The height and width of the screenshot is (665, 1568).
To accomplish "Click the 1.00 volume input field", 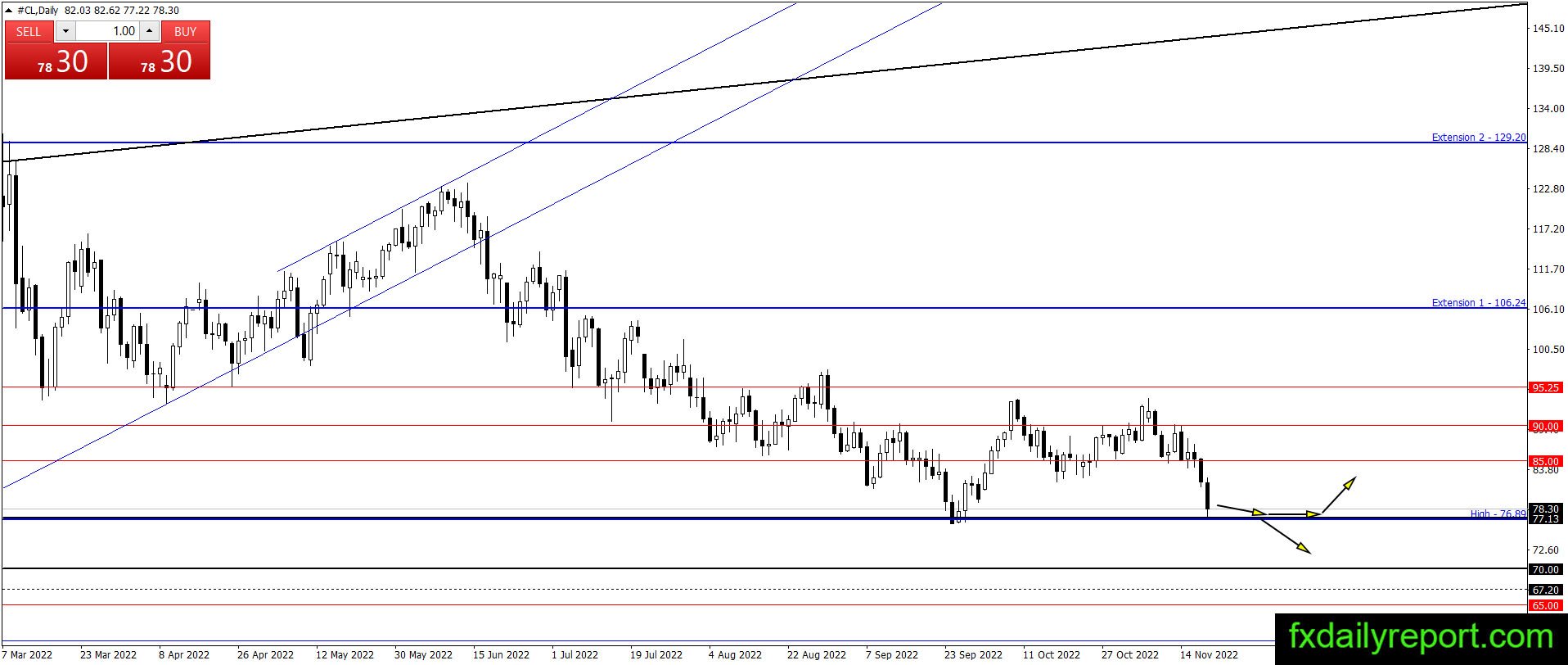I will (x=107, y=31).
